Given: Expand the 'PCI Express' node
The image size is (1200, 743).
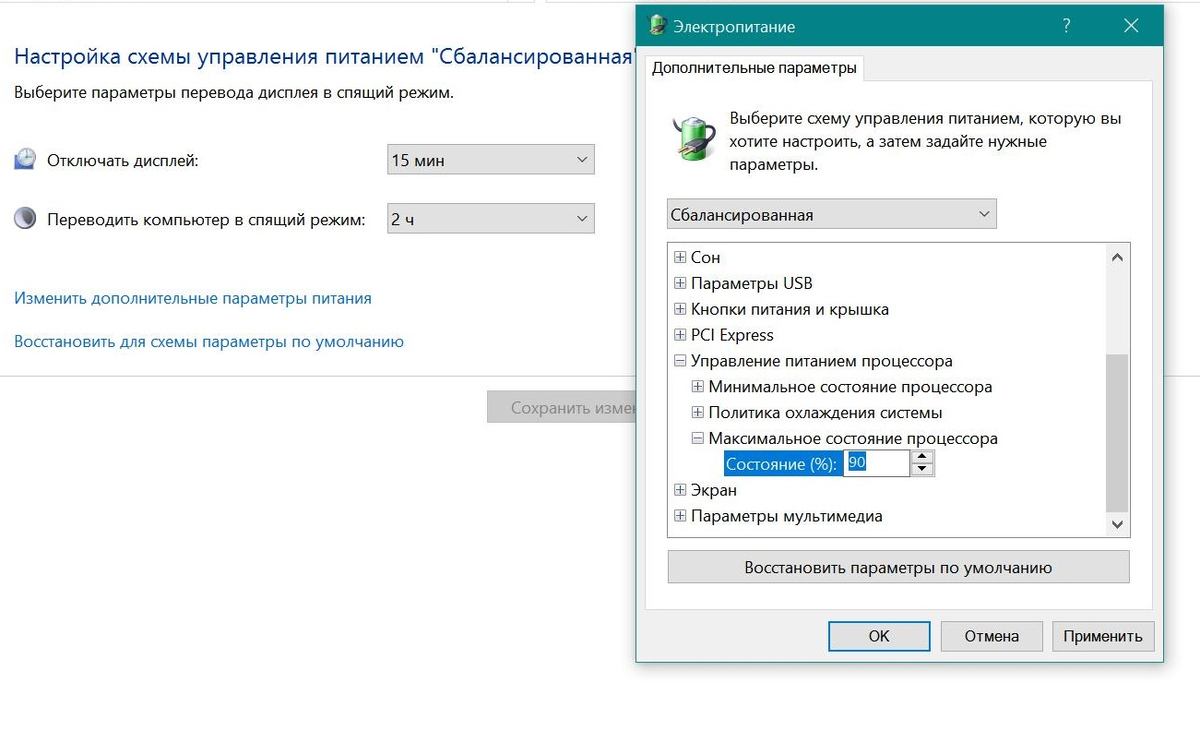Looking at the screenshot, I should 680,335.
